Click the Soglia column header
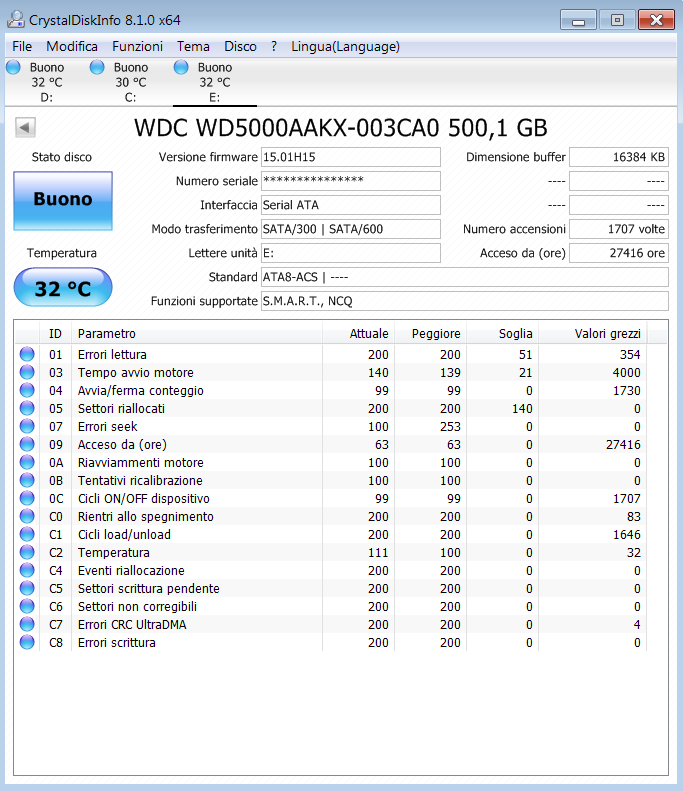683x791 pixels. click(503, 333)
